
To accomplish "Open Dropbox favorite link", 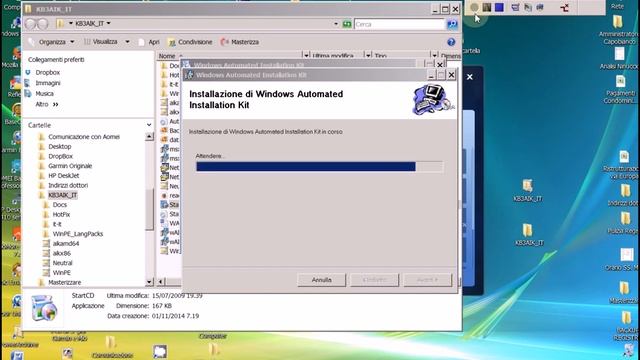I will tap(47, 72).
